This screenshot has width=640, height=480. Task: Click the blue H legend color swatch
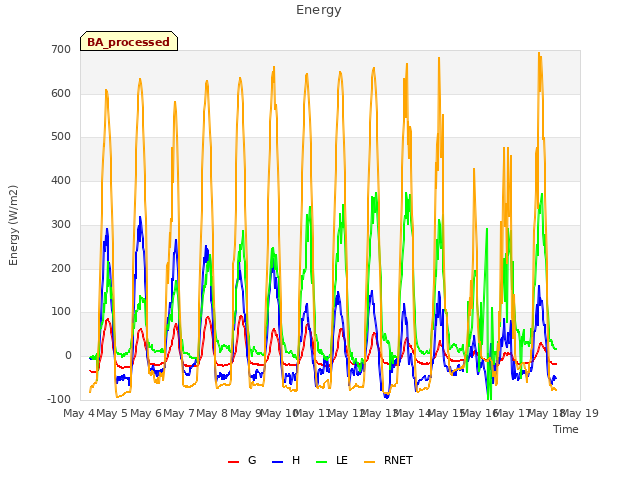click(277, 462)
